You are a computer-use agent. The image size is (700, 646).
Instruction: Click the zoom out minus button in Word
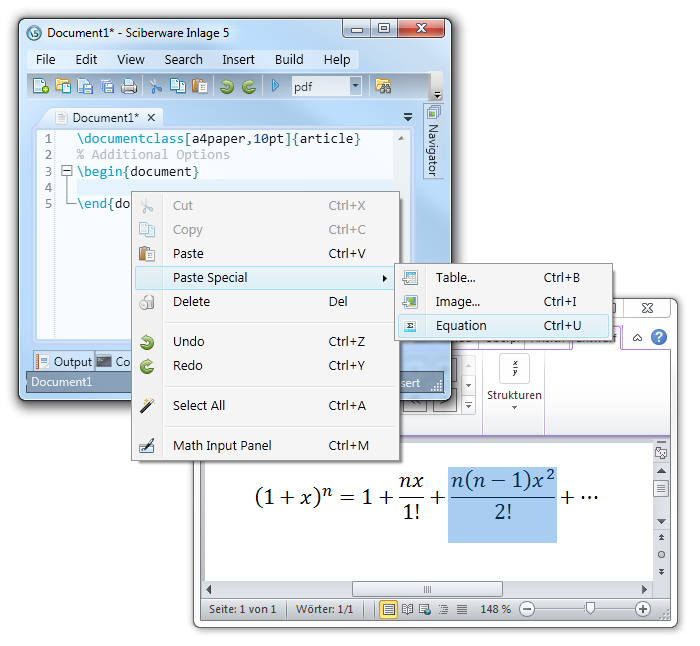(x=527, y=609)
